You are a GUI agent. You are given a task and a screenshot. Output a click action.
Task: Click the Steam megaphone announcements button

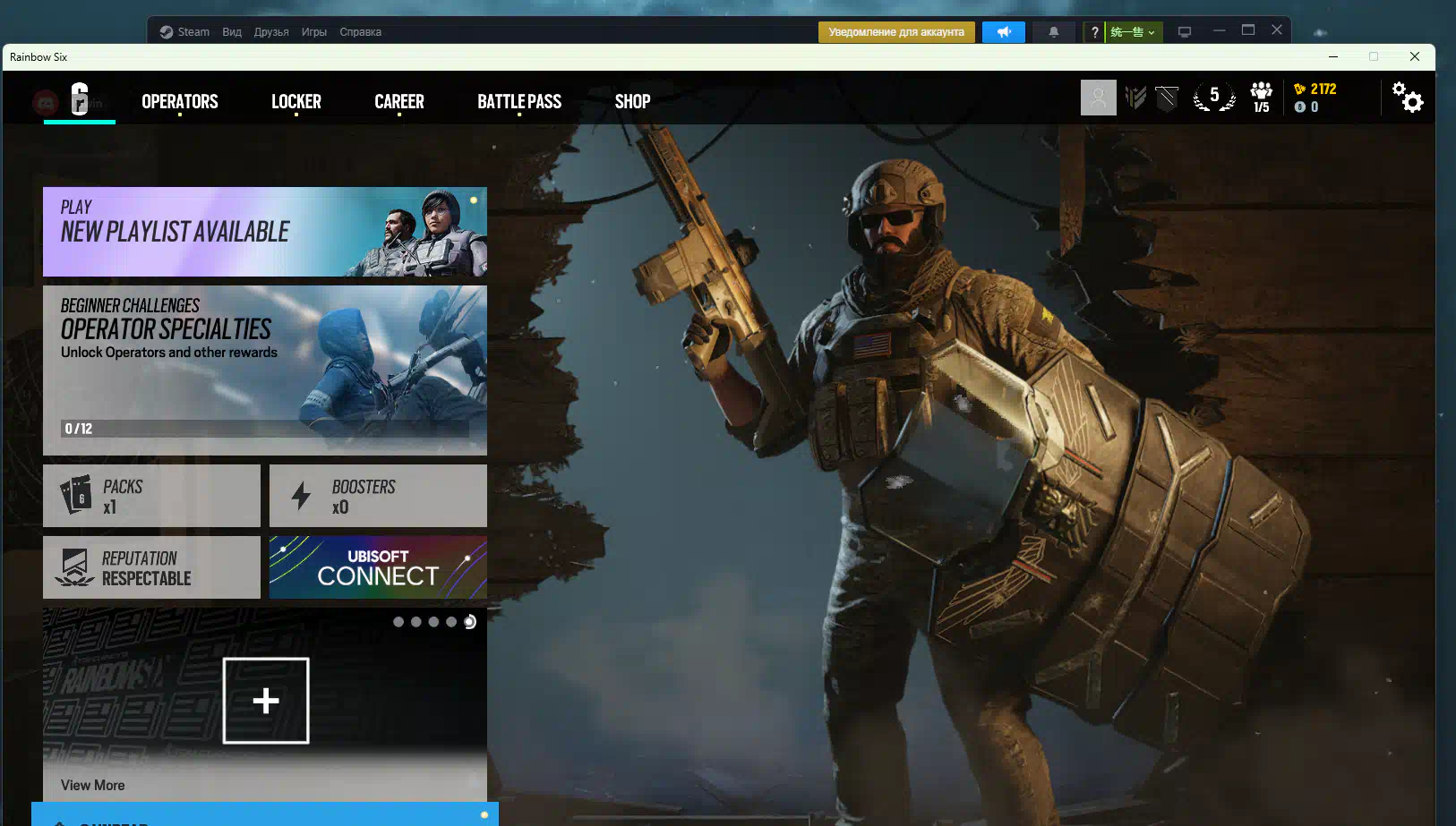[1003, 32]
